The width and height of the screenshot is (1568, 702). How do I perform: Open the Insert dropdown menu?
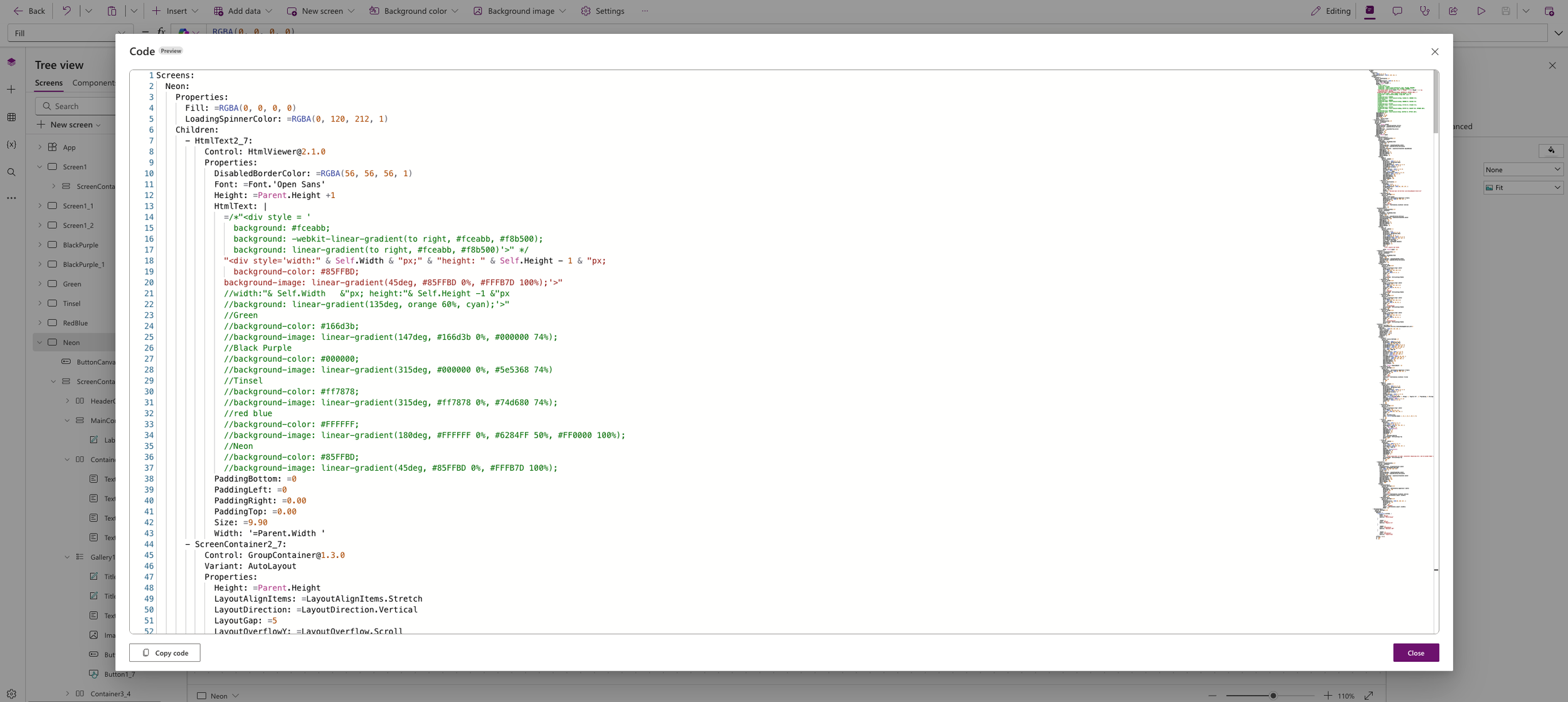pyautogui.click(x=176, y=11)
